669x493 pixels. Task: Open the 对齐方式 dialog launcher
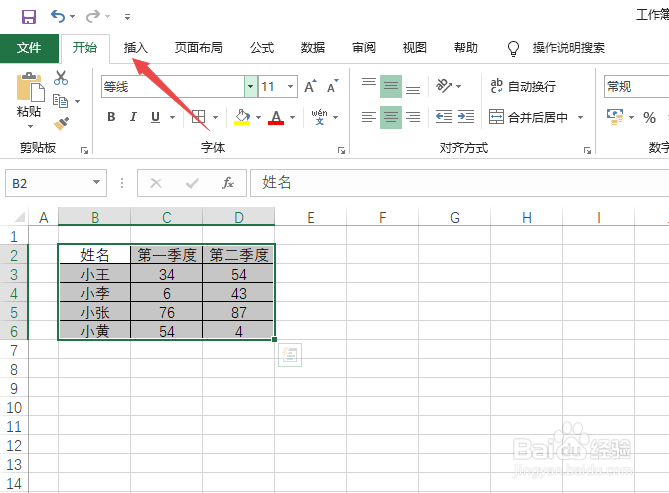(x=588, y=150)
